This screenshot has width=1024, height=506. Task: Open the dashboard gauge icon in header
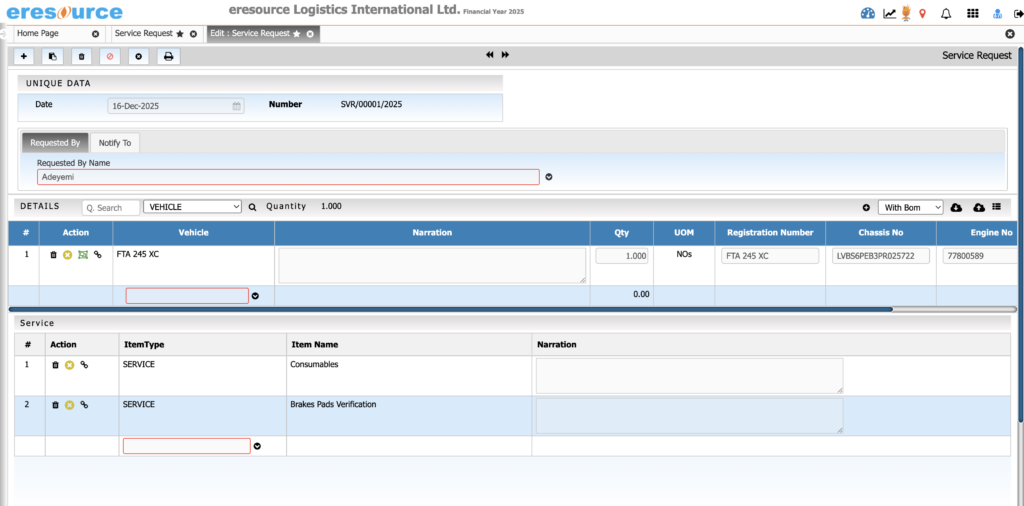pos(867,13)
